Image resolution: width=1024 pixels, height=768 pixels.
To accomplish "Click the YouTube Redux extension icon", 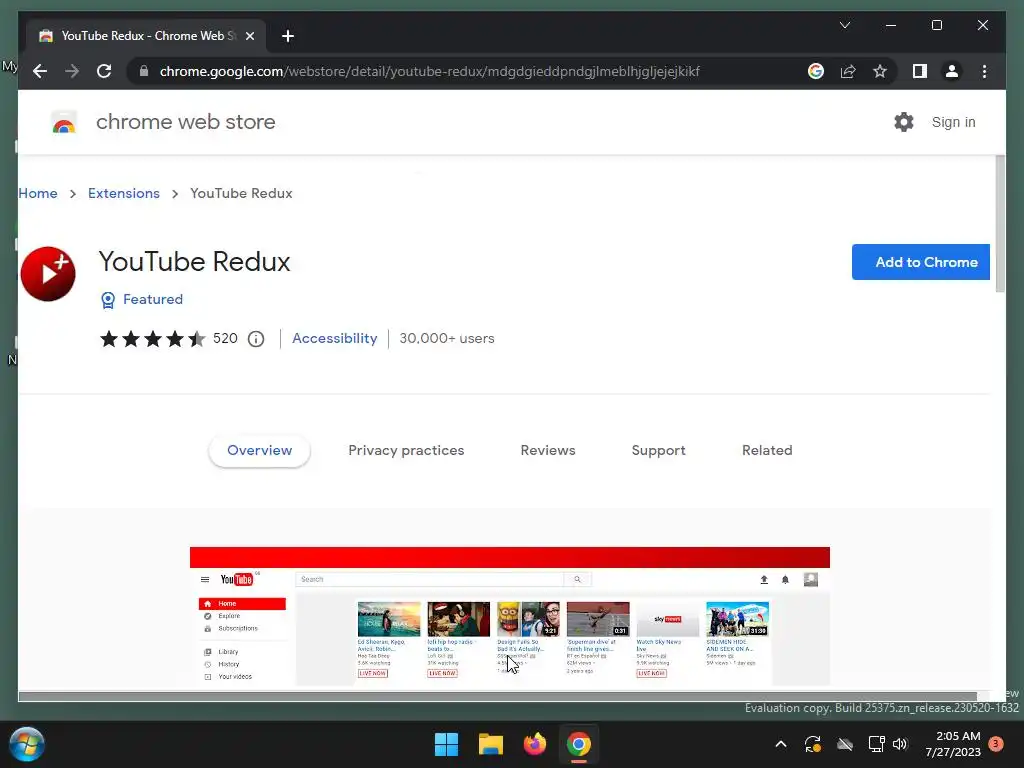I will [x=48, y=274].
